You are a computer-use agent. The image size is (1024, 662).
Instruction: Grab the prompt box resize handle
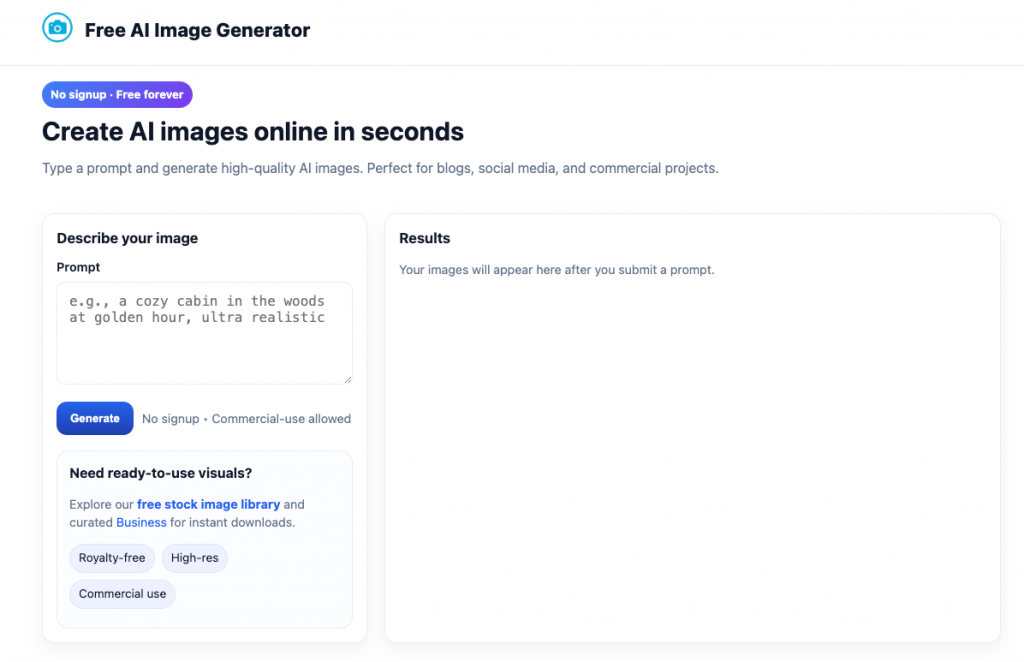pyautogui.click(x=347, y=379)
